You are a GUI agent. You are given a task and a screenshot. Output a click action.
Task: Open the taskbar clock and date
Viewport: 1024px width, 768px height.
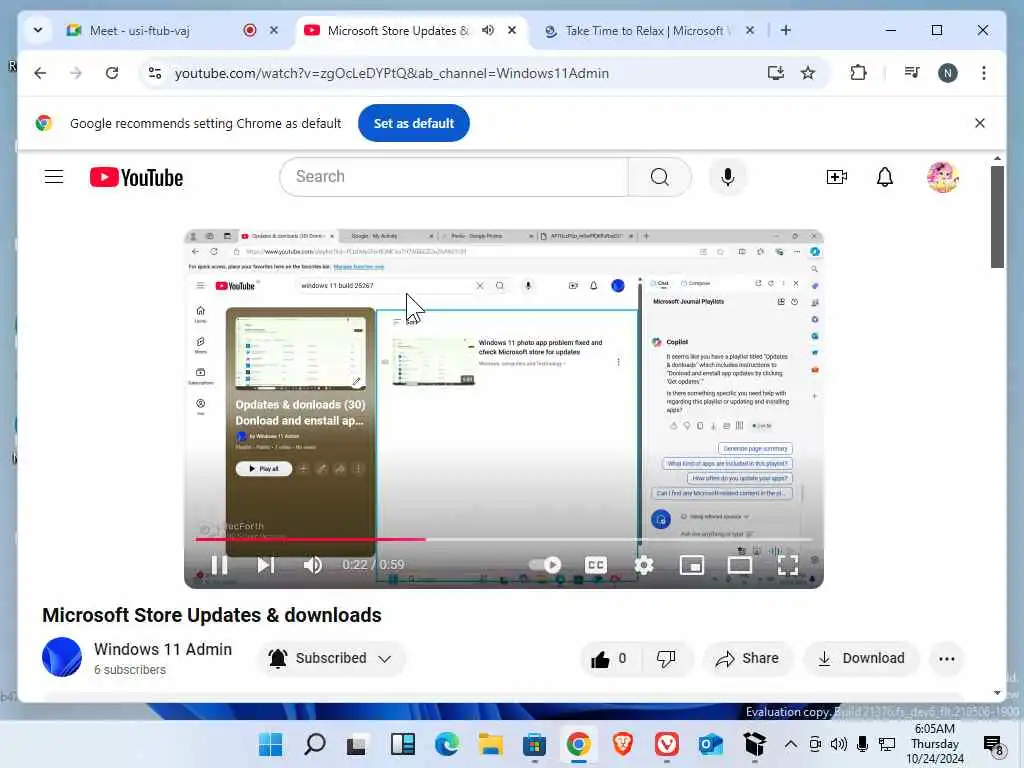coord(935,744)
